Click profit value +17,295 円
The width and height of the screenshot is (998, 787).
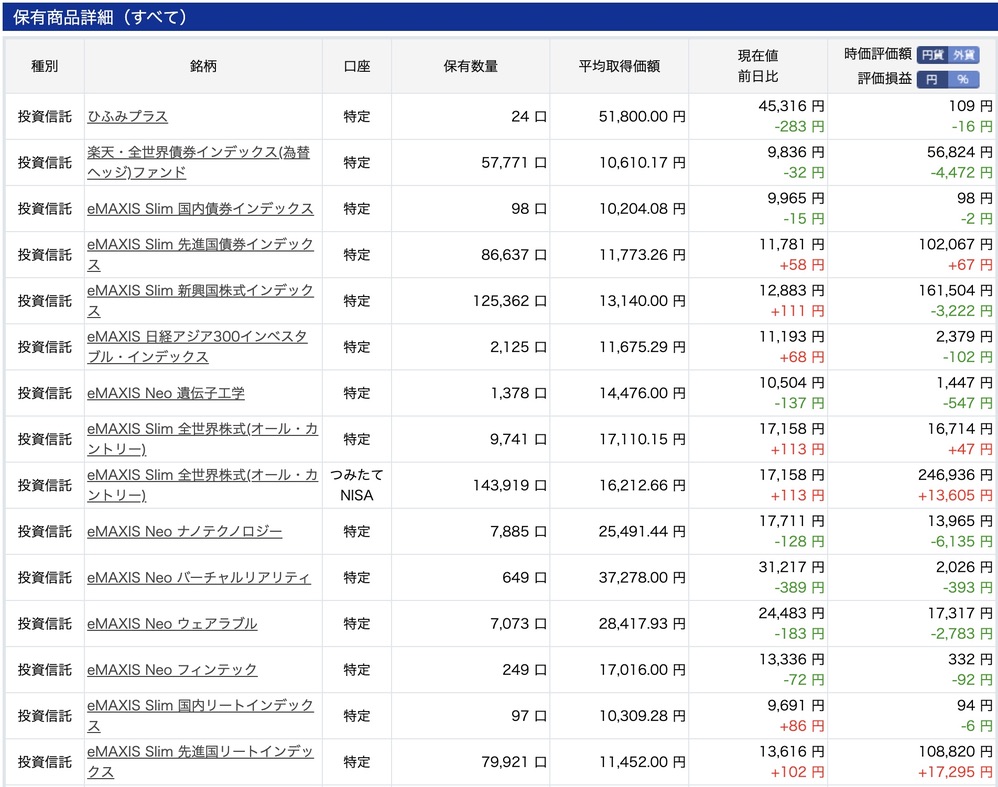(x=955, y=772)
